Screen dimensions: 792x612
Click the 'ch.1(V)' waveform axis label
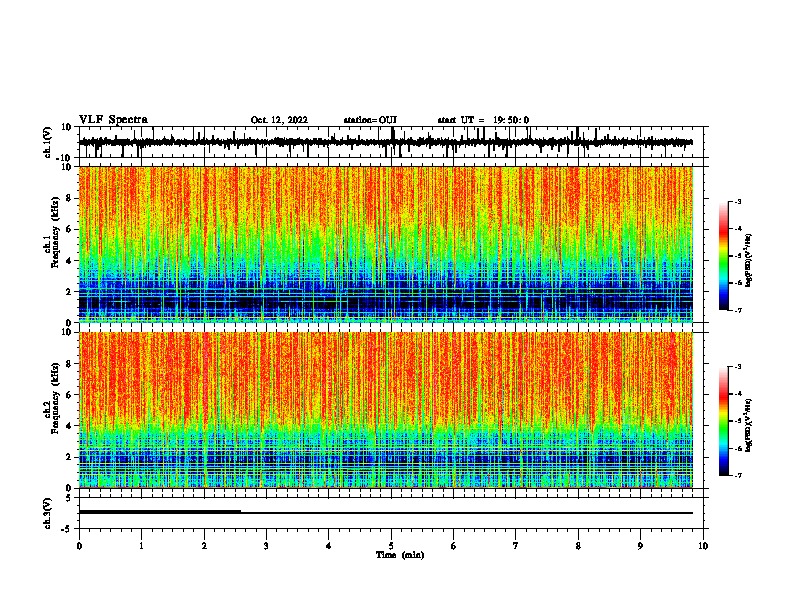(48, 142)
